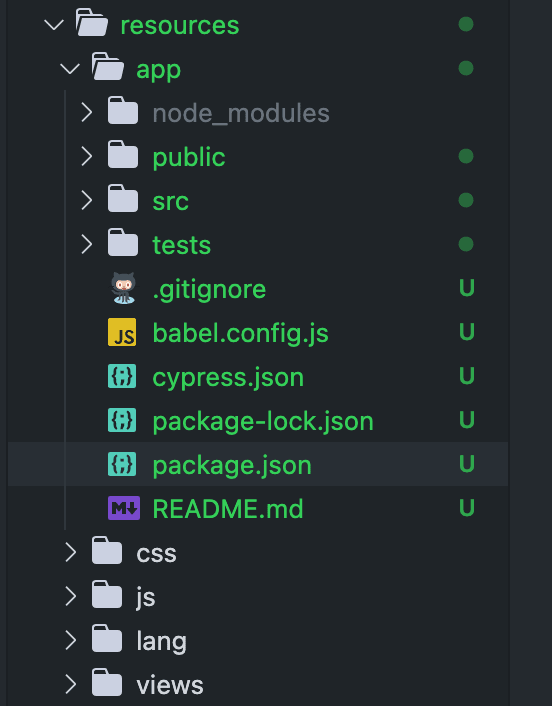
Task: Click the green status dot beside resources
Action: point(466,24)
